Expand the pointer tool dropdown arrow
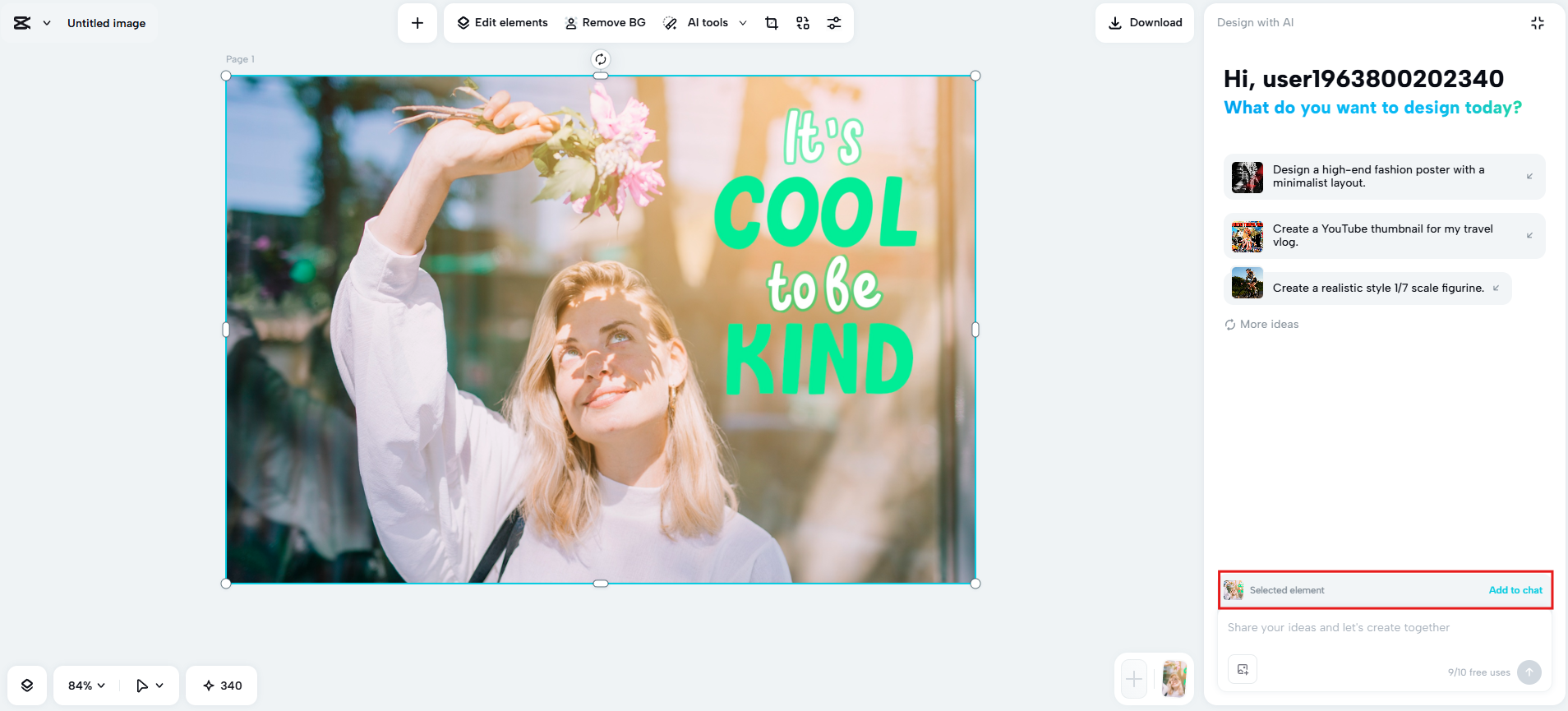 (x=159, y=686)
